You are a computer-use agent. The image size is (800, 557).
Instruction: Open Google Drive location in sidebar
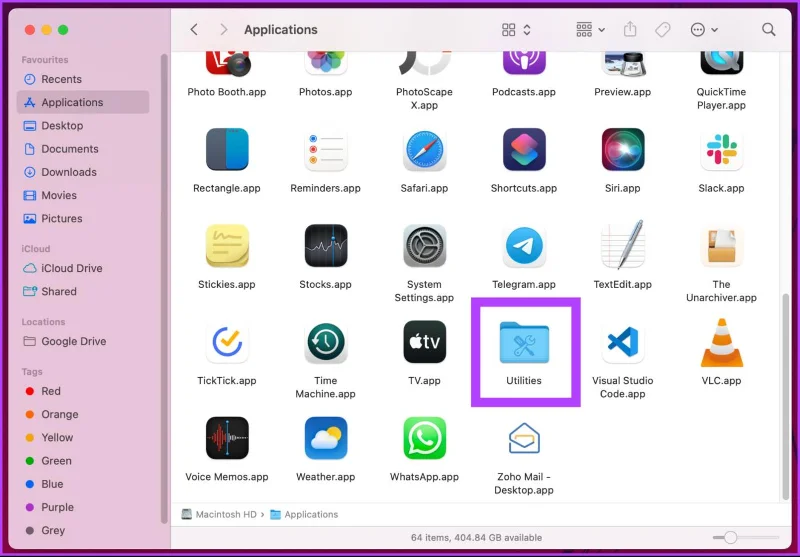click(83, 341)
